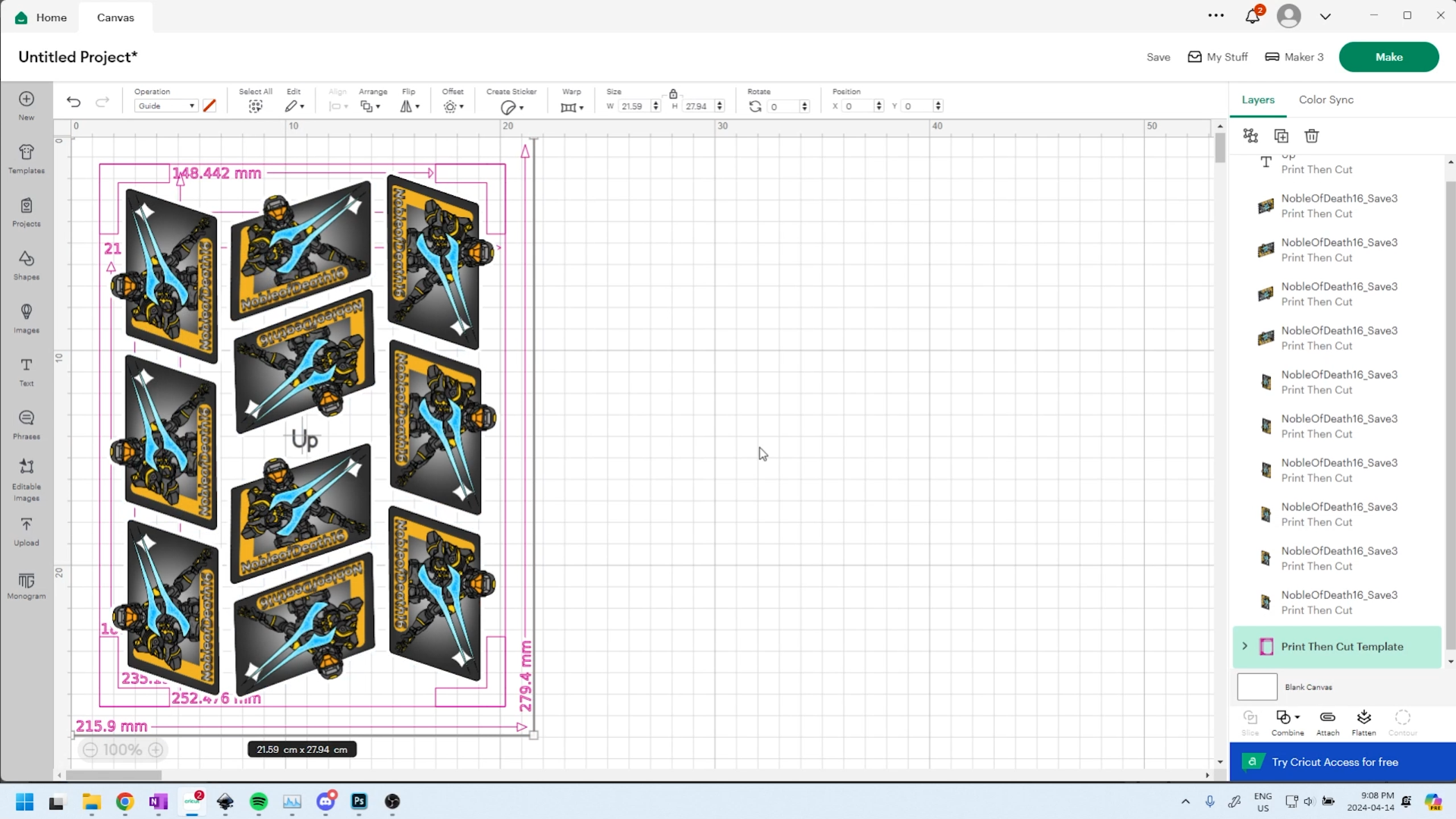
Task: Click the Windows Start button
Action: tap(25, 802)
